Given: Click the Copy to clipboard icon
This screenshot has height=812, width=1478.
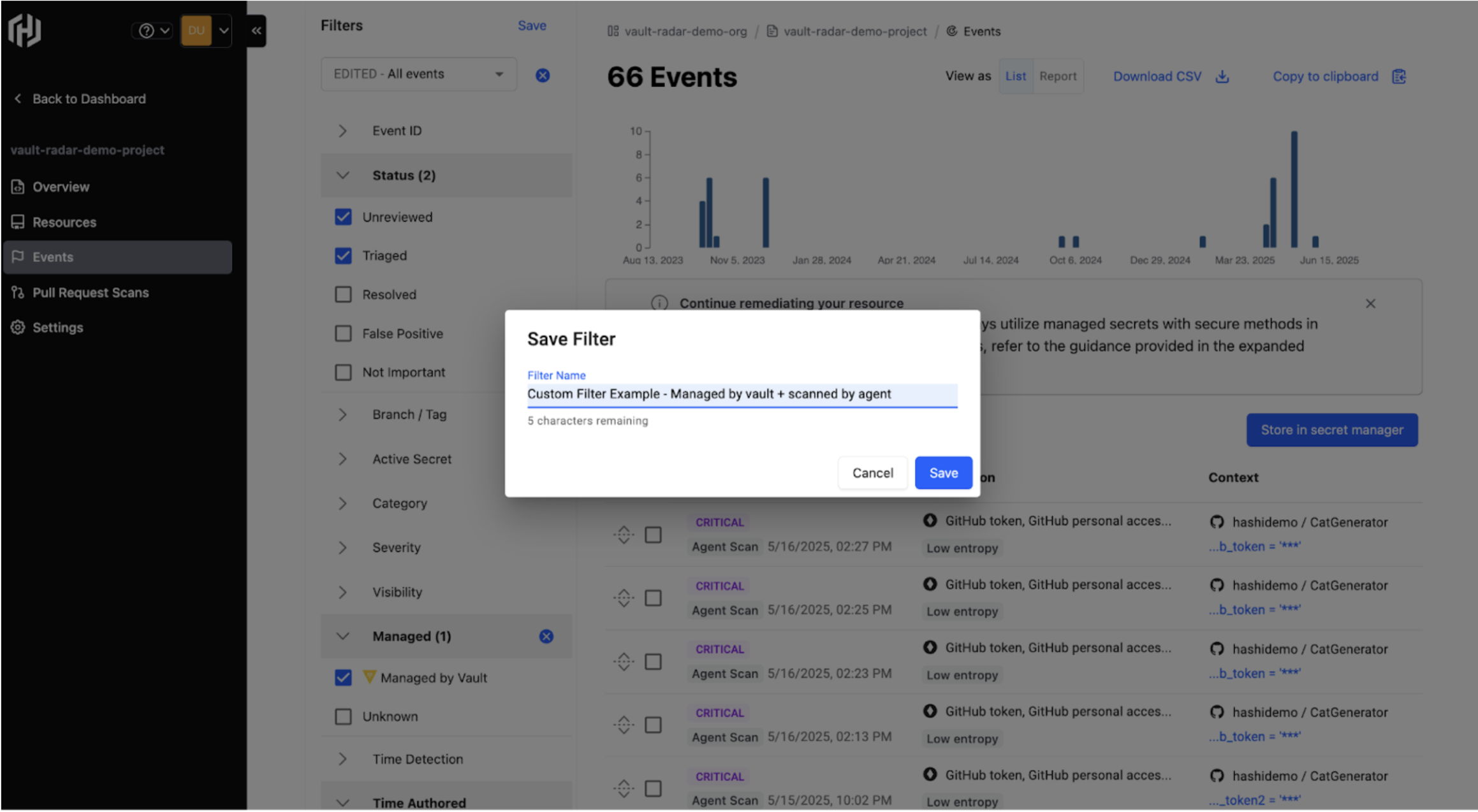Looking at the screenshot, I should point(1399,76).
